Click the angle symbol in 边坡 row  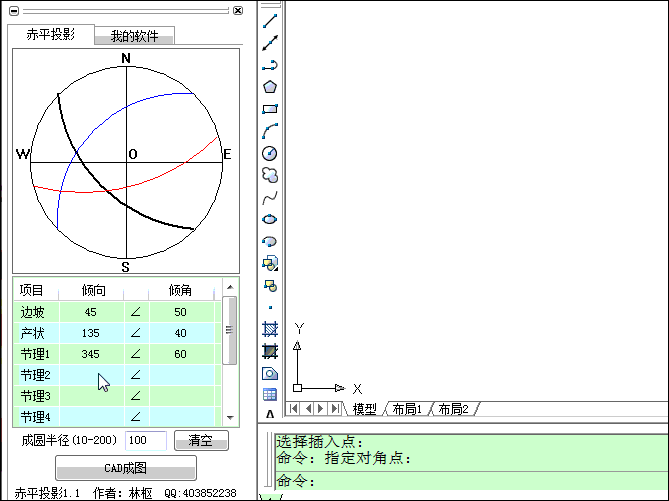136,312
